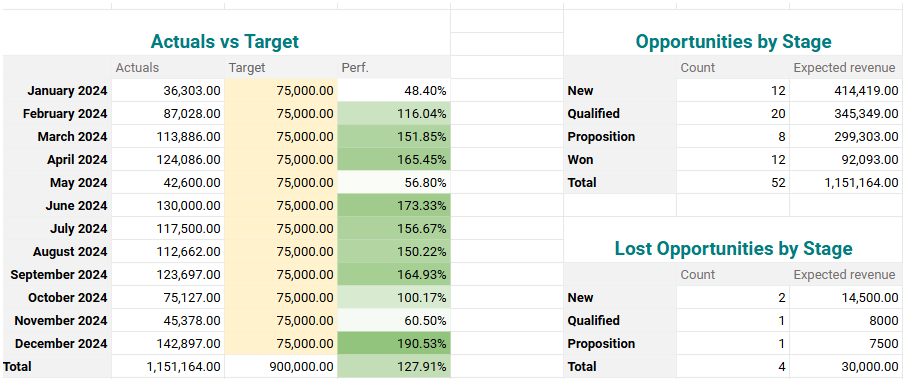Select lost revenue cell 14,500.00

[x=846, y=297]
